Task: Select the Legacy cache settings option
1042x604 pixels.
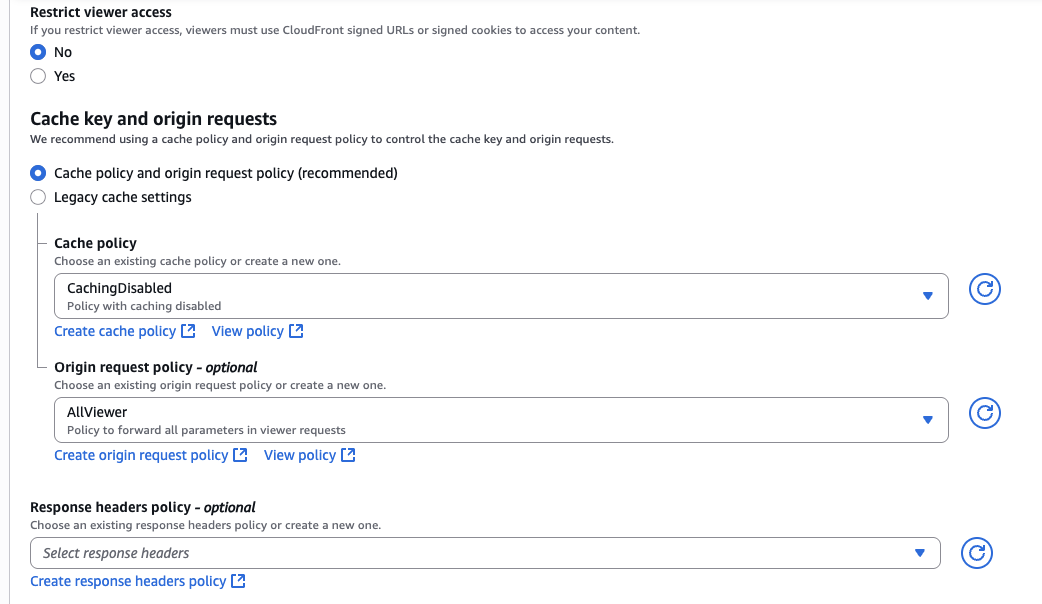Action: click(38, 197)
